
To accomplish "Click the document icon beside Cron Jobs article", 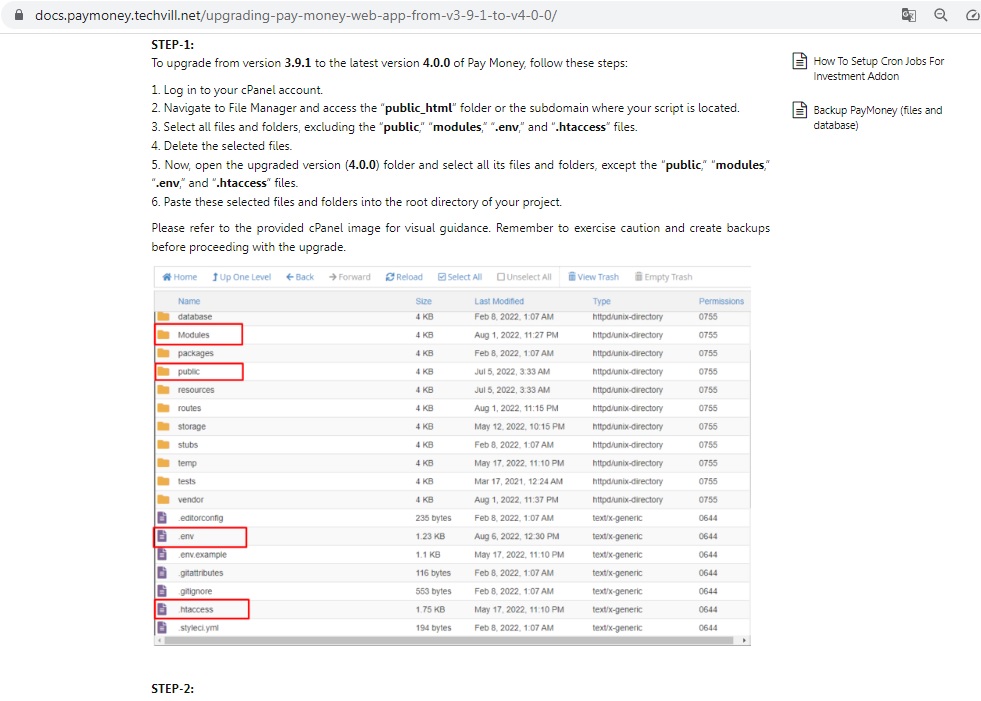I will point(800,61).
